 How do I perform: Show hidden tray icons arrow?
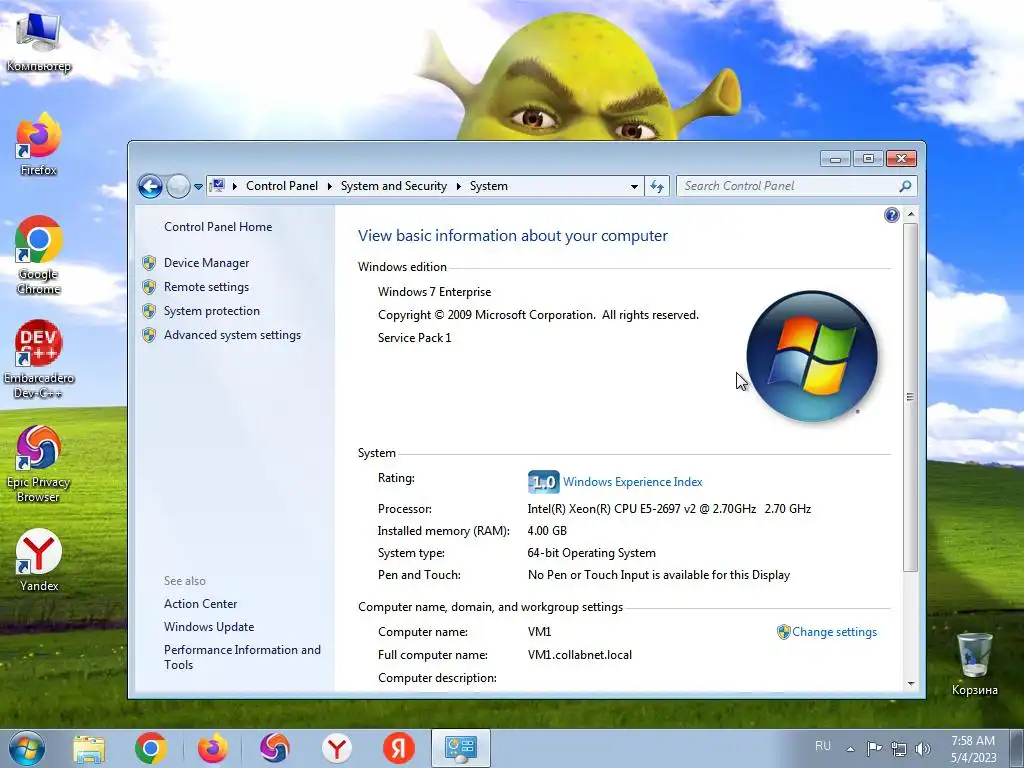pos(850,749)
